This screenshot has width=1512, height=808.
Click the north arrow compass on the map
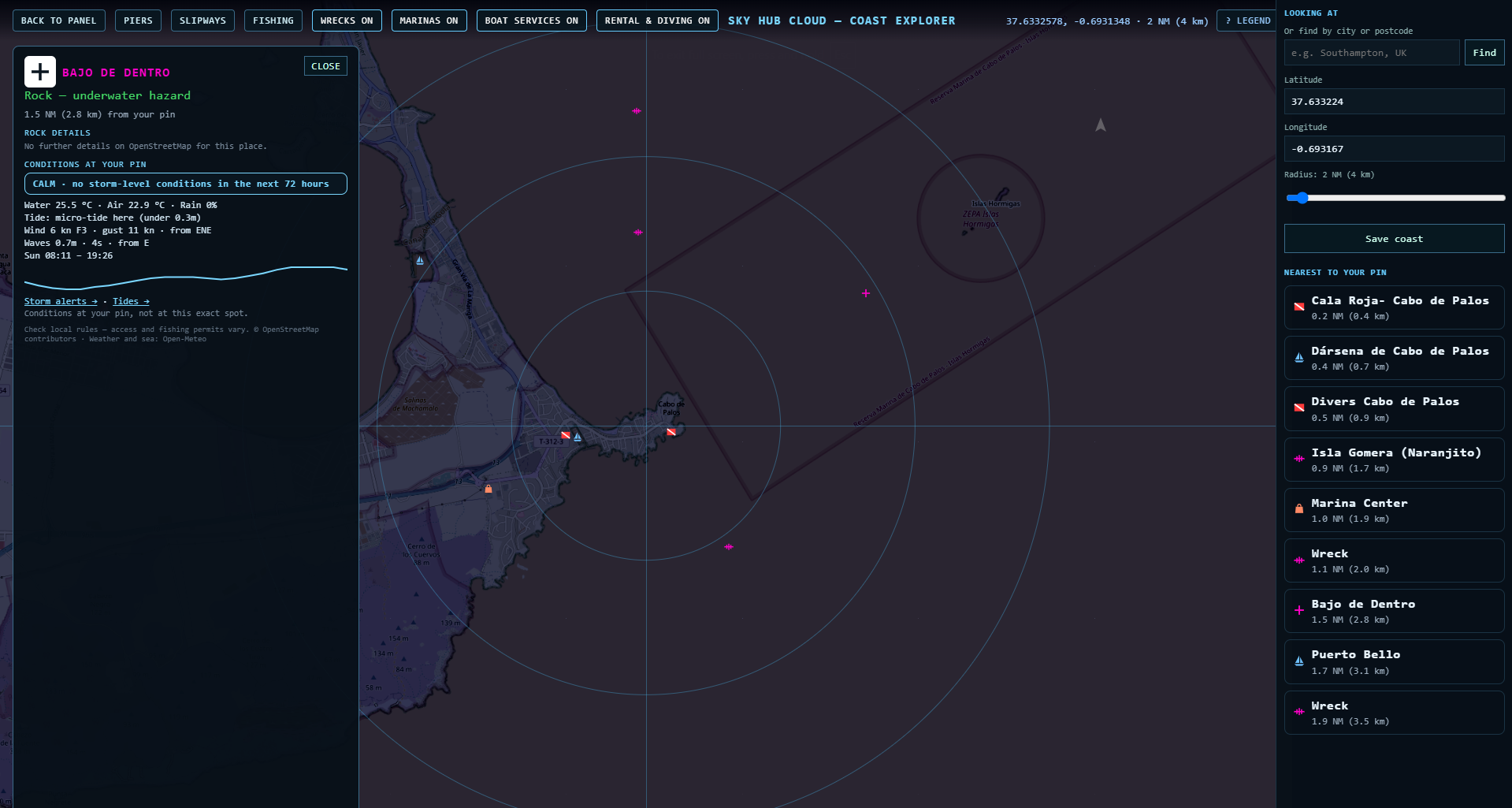[x=1101, y=125]
